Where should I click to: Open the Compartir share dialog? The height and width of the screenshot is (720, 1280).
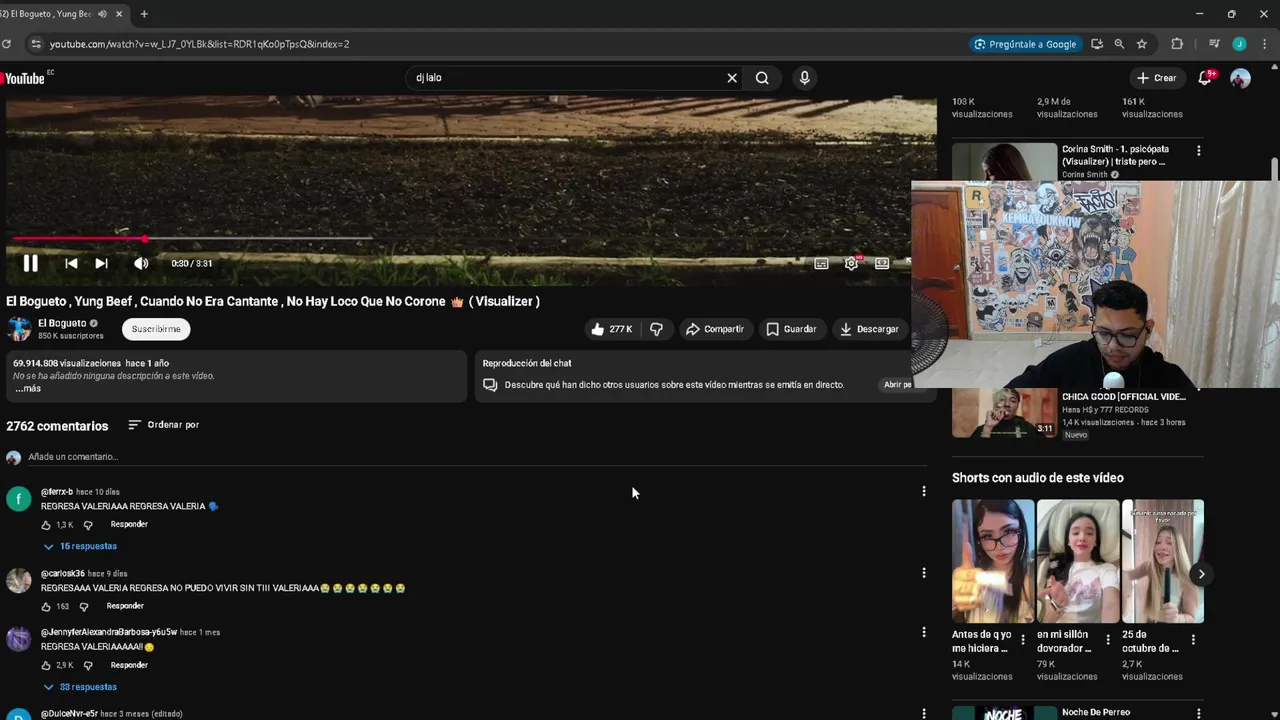pyautogui.click(x=715, y=329)
